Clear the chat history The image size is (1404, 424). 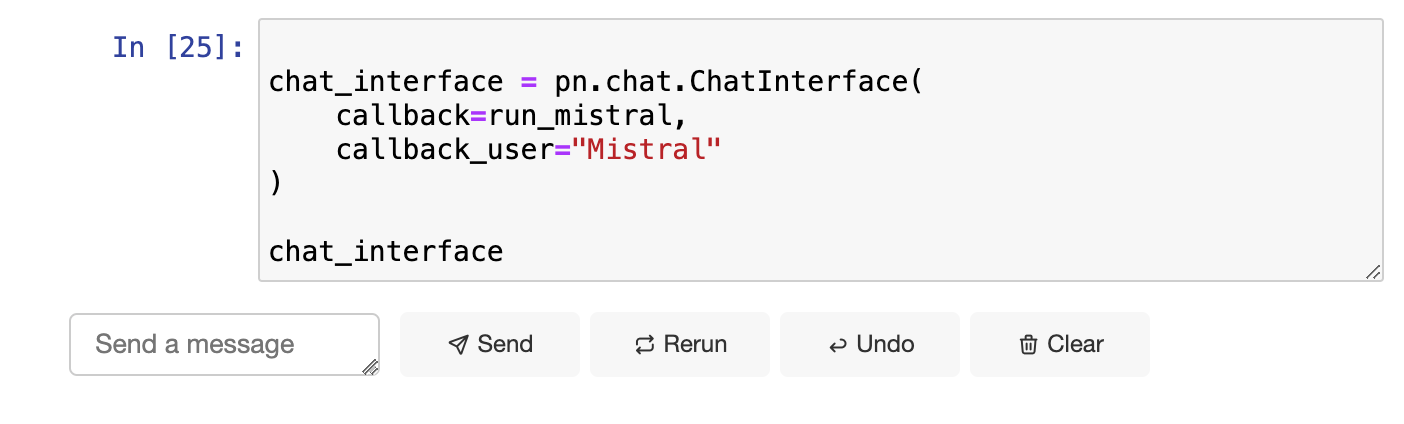tap(1060, 345)
